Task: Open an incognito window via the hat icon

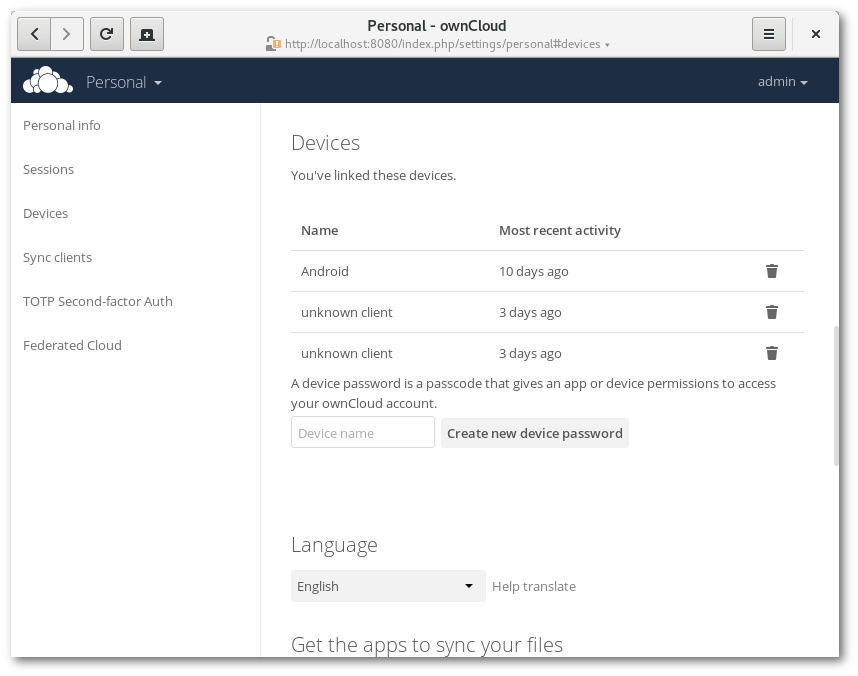Action: 147,33
